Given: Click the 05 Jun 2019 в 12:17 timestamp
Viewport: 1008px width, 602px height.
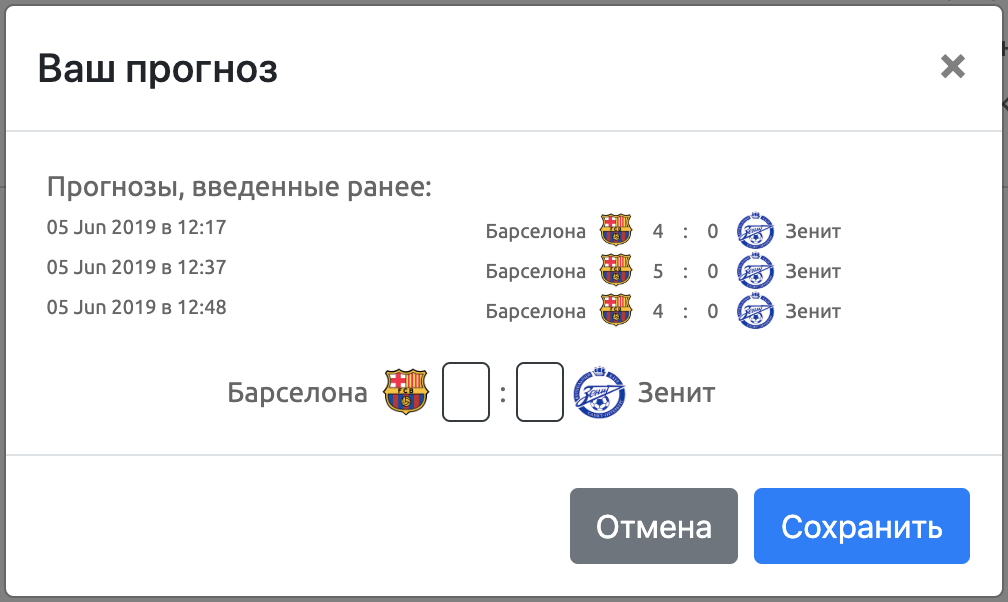Looking at the screenshot, I should tap(137, 227).
